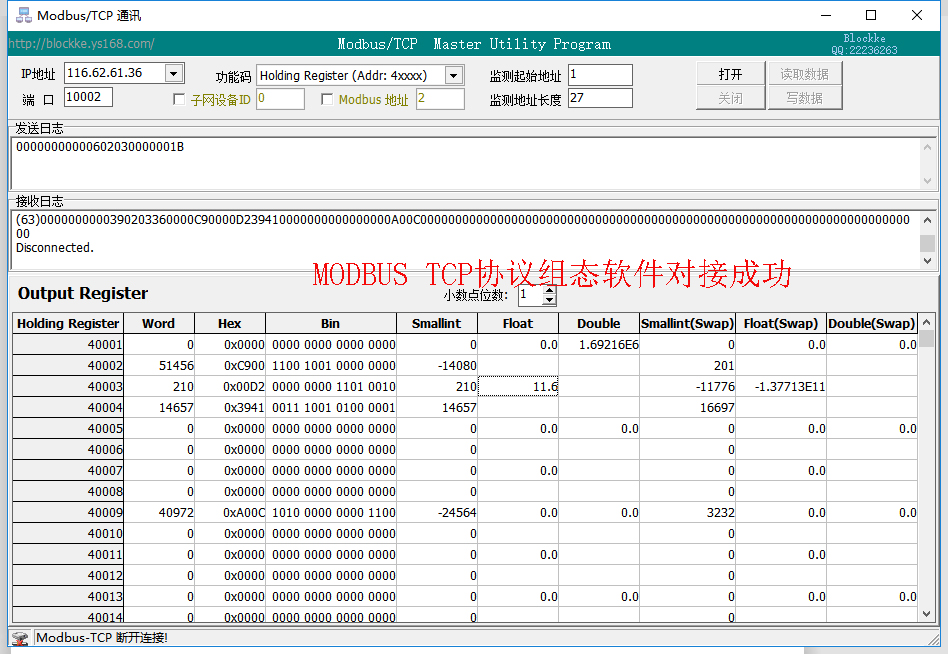Click the Hex column header
The height and width of the screenshot is (654, 948).
229,323
